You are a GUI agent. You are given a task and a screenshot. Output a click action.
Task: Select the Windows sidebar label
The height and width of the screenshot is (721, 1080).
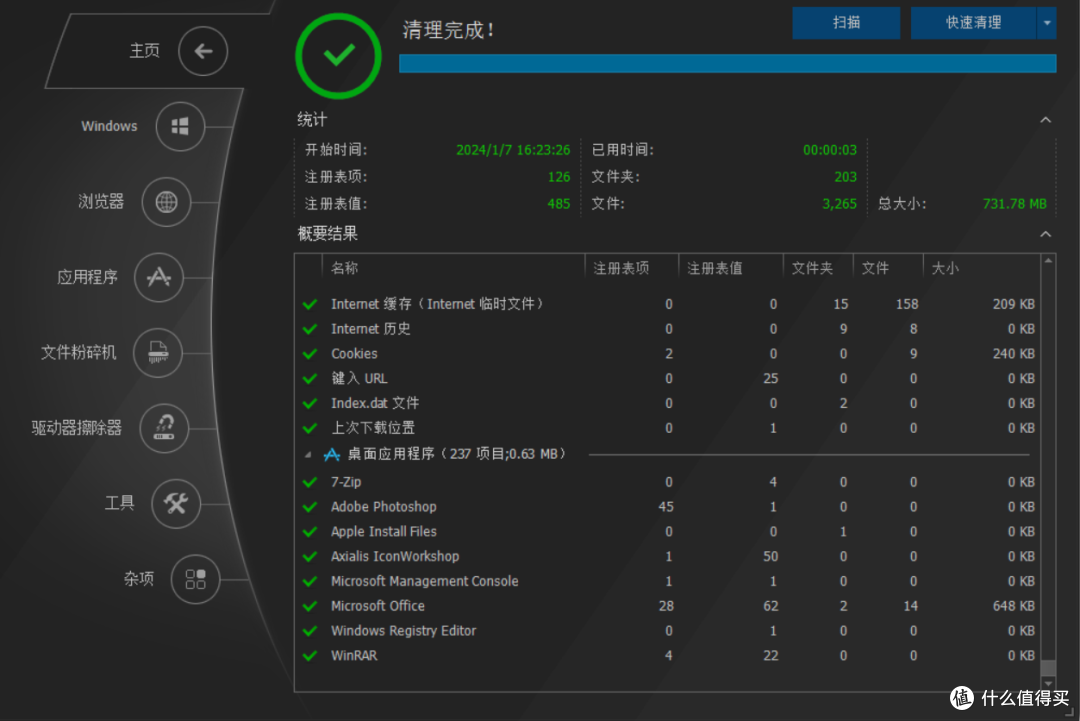coord(109,127)
